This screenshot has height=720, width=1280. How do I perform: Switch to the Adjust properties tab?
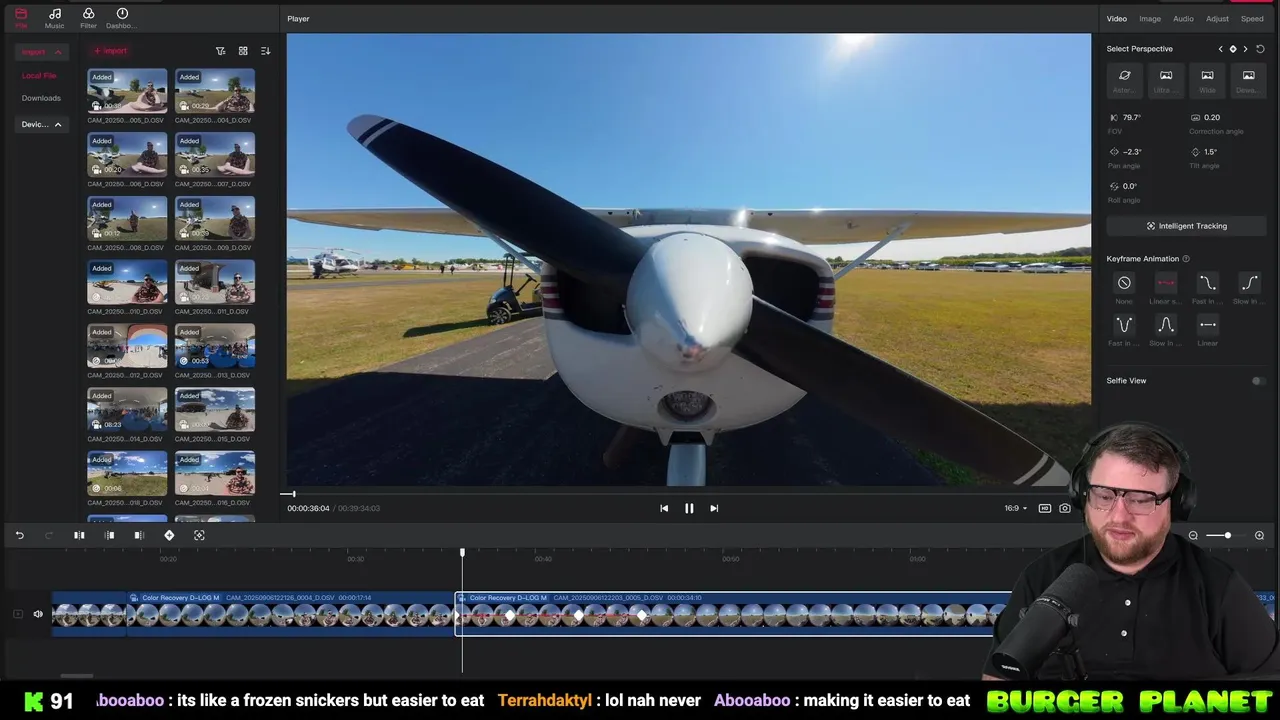pos(1217,19)
